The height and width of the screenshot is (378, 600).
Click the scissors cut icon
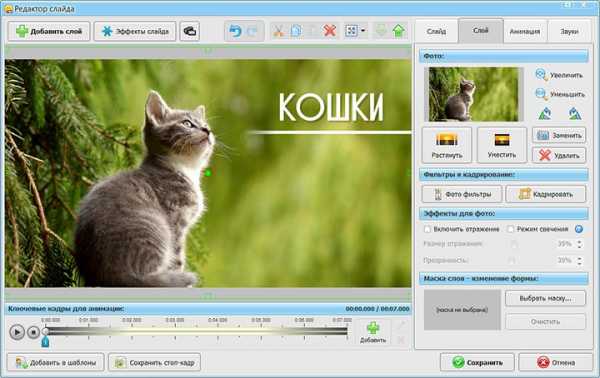278,31
